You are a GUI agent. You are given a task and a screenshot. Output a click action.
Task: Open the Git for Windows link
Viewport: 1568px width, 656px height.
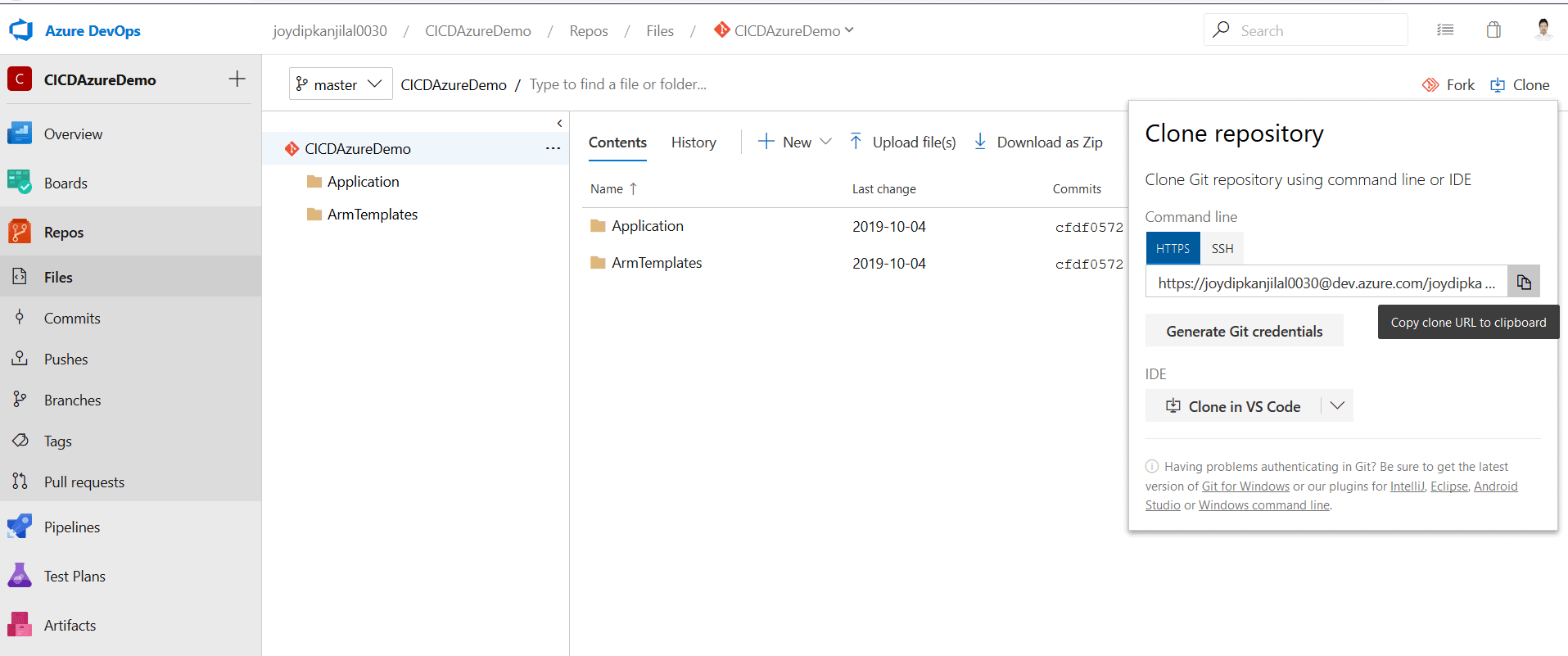click(1245, 486)
